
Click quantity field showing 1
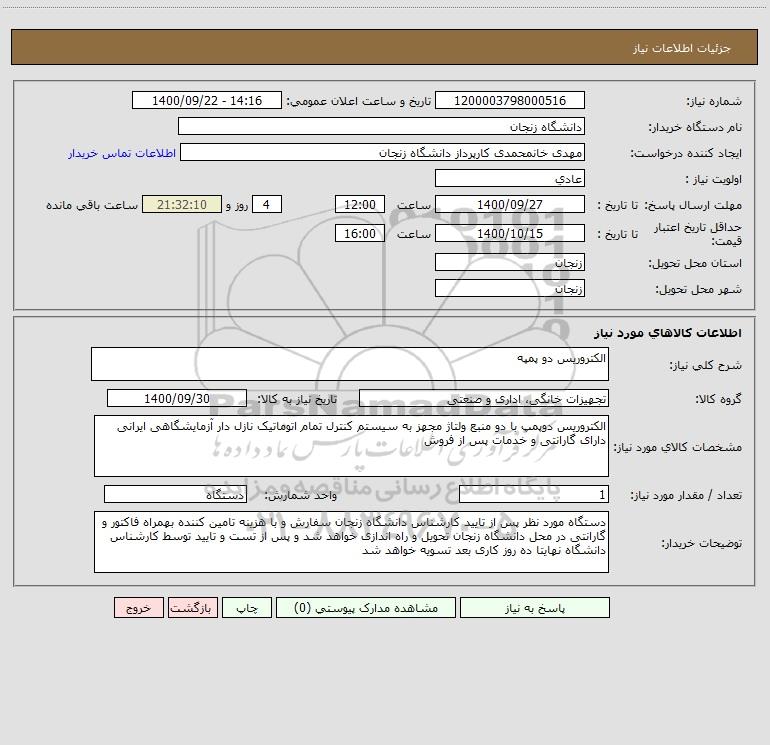point(534,494)
